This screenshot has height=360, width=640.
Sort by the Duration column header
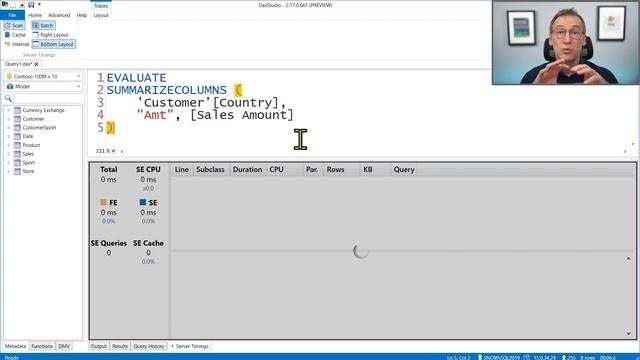pos(247,169)
